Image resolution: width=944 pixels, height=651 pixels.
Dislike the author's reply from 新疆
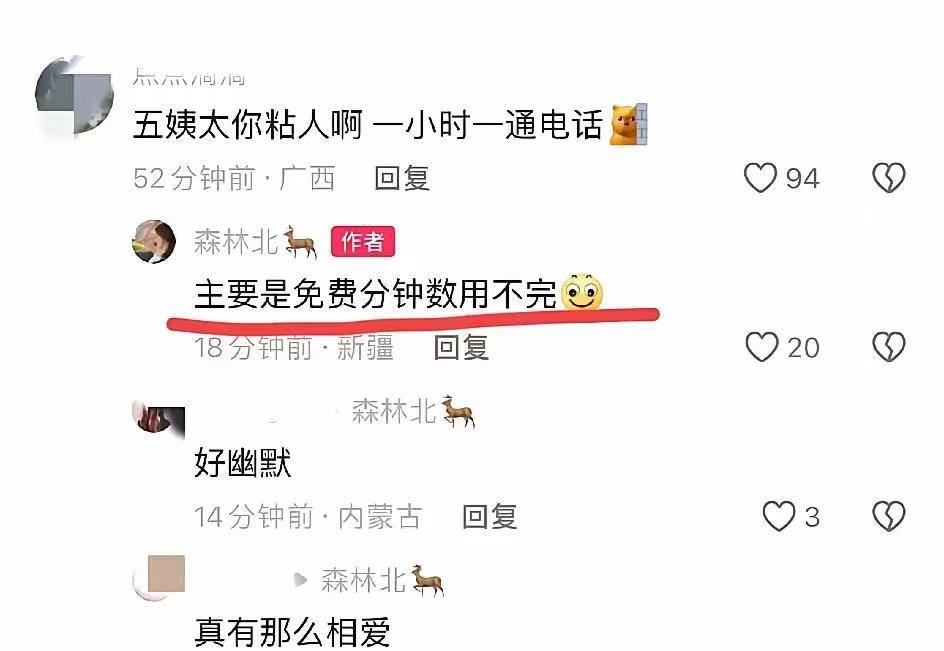point(889,347)
